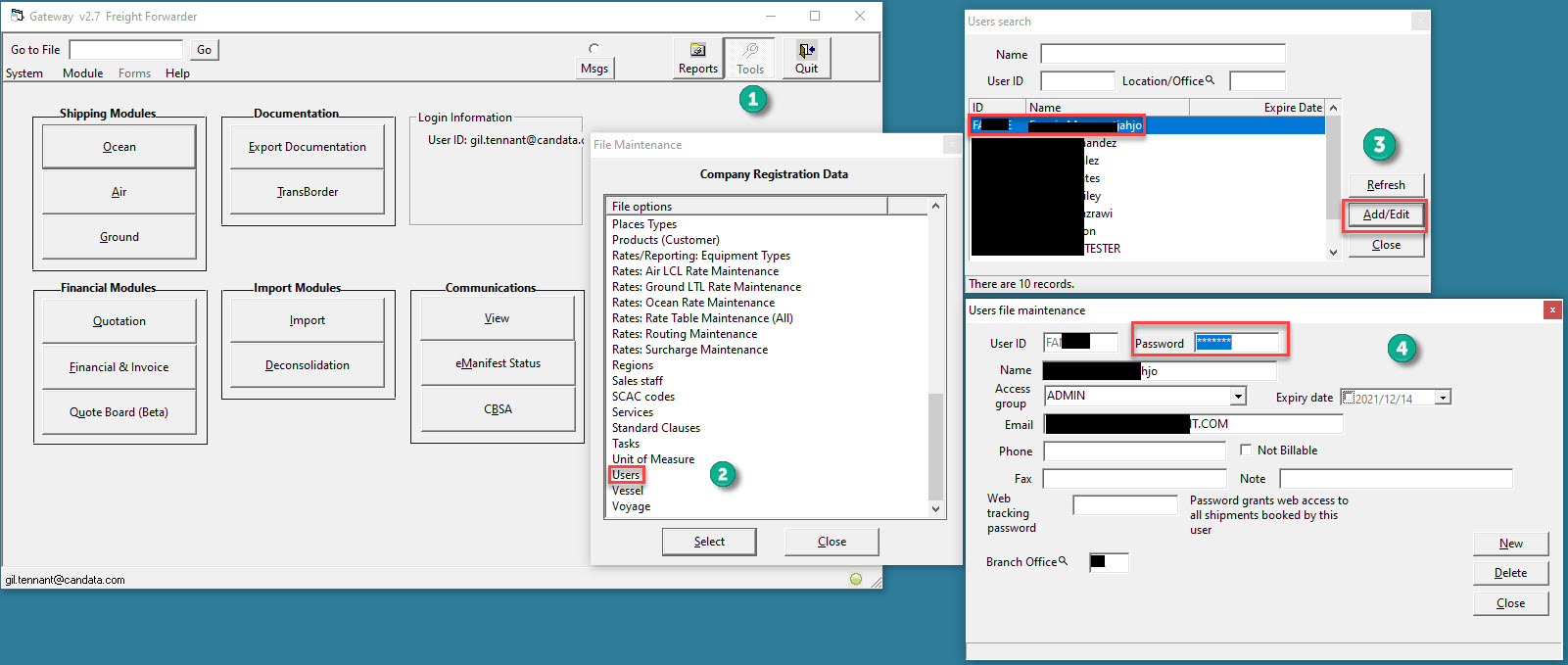Viewport: 1568px width, 665px height.
Task: Click the Gateway app title icon
Action: [x=17, y=16]
